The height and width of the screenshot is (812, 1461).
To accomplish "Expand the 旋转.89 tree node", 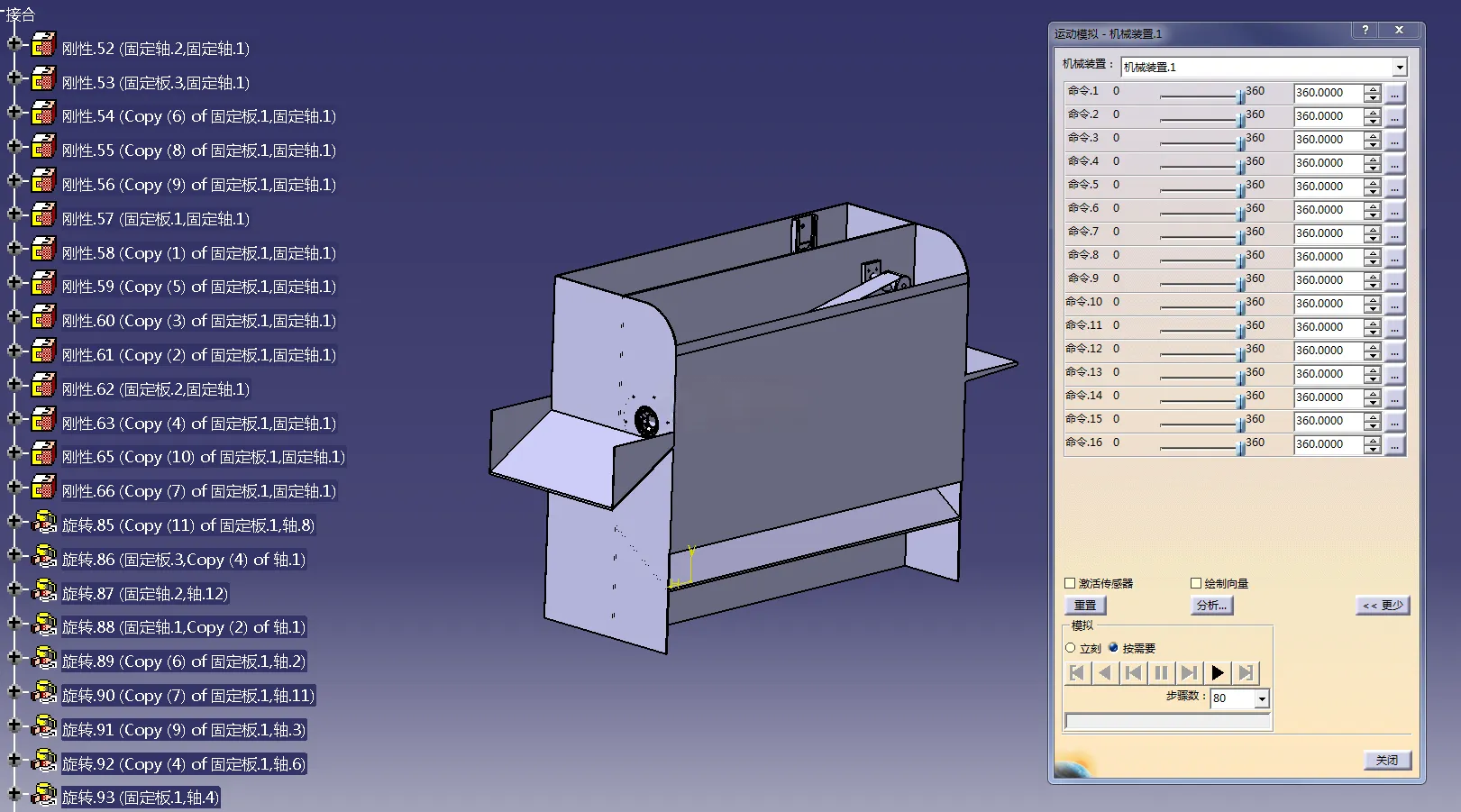I will (x=14, y=657).
